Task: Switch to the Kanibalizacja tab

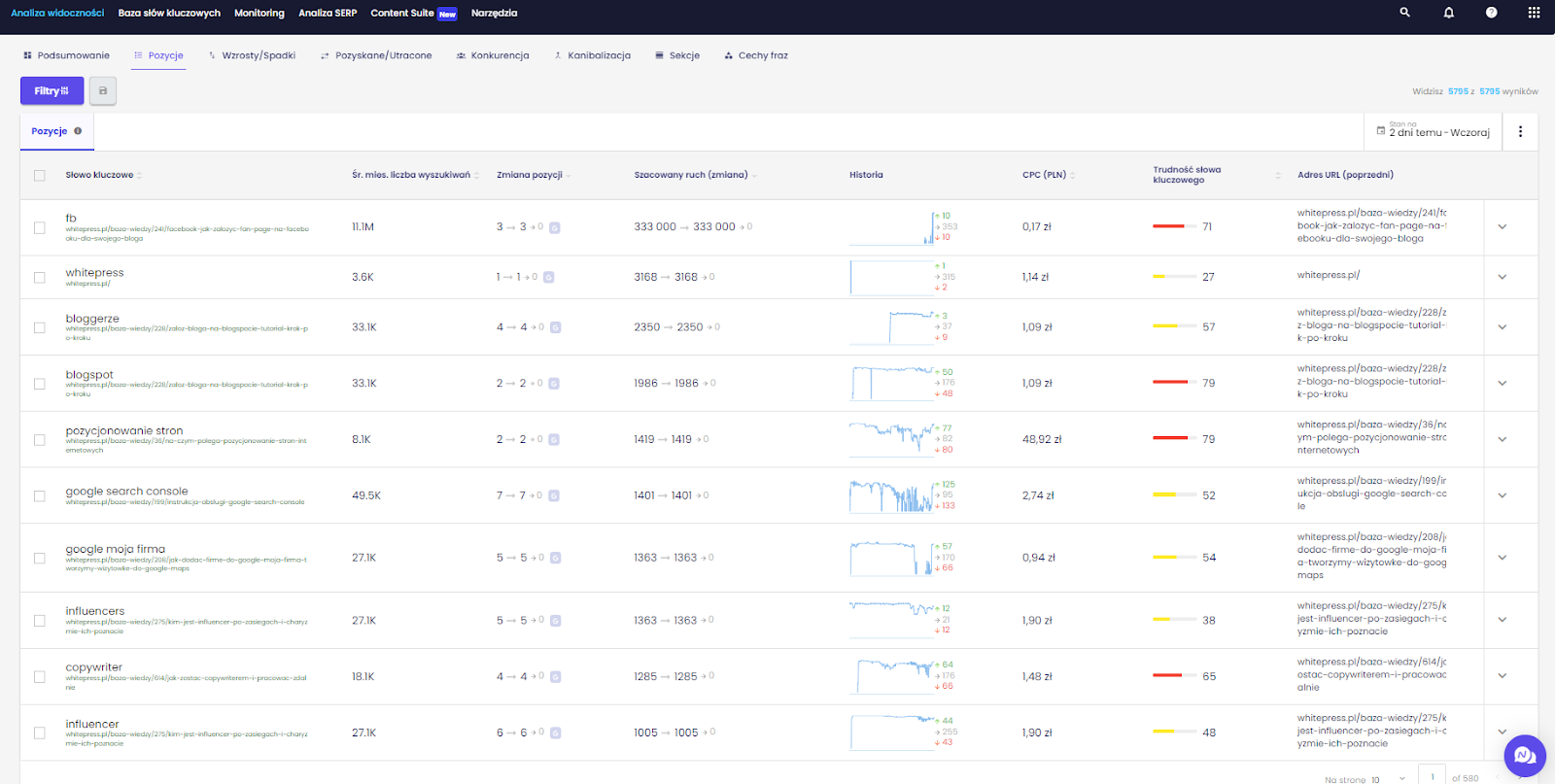Action: coord(592,55)
